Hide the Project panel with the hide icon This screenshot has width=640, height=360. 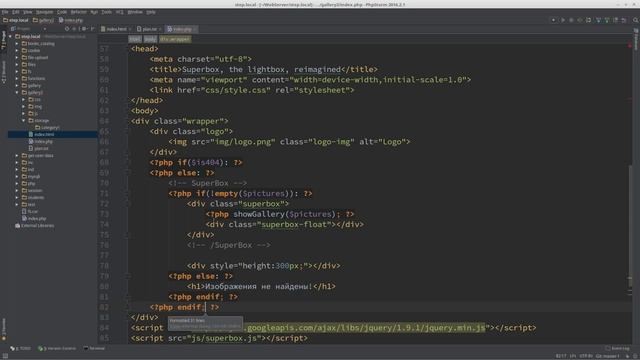[93, 29]
